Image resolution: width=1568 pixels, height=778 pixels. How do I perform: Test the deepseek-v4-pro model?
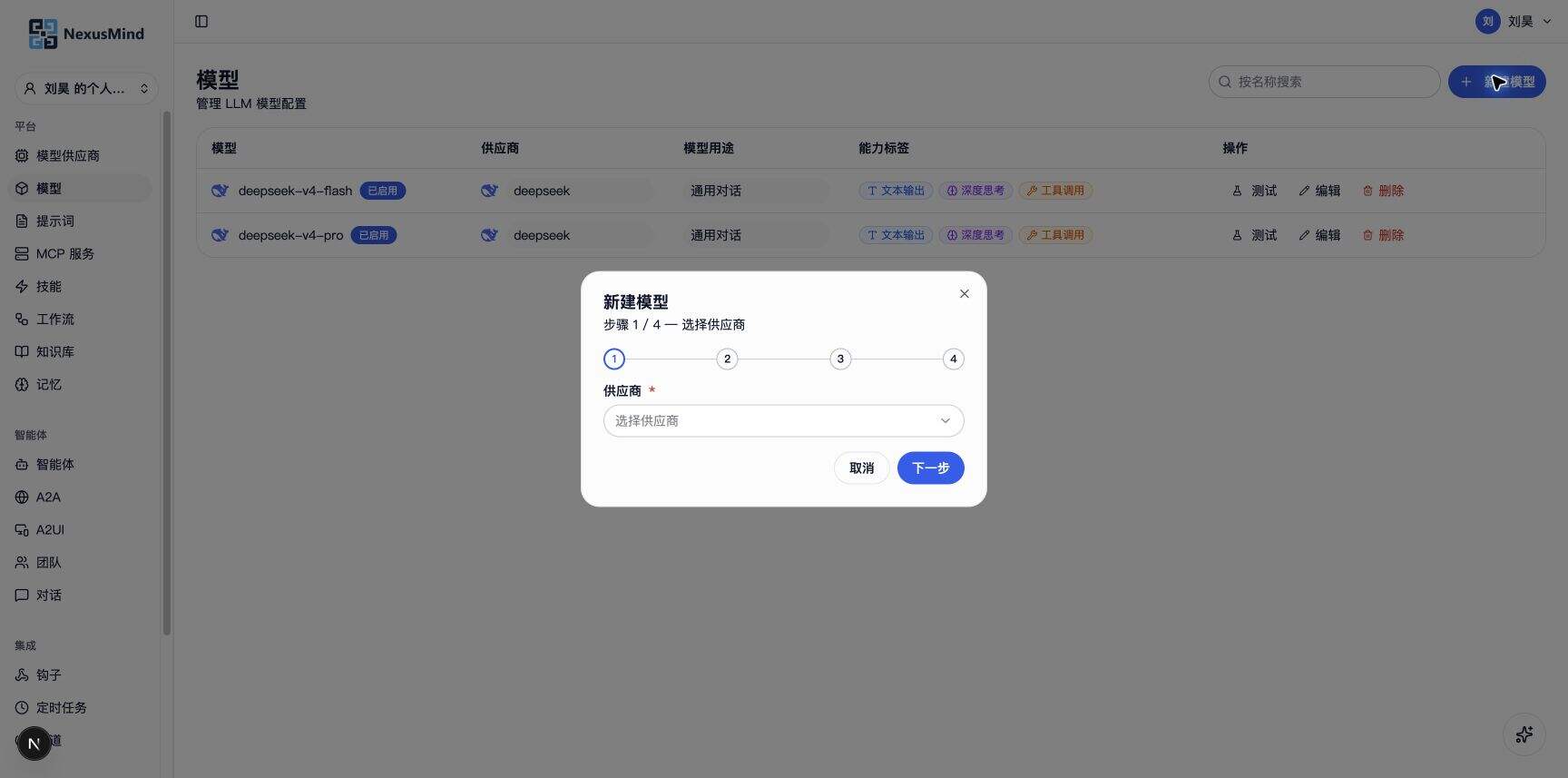click(1254, 235)
